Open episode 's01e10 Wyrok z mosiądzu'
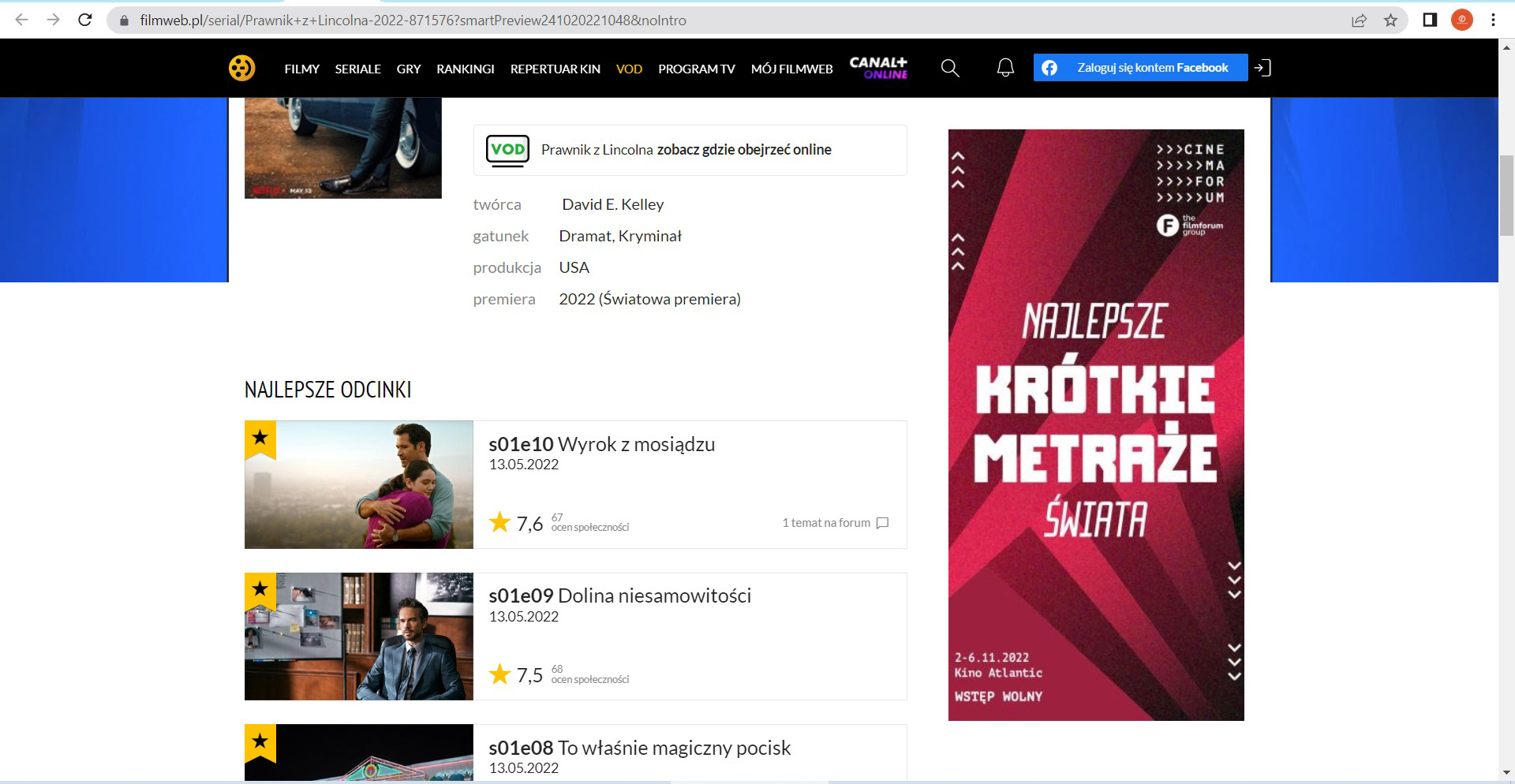Screen dimensions: 1515x784 (x=602, y=444)
